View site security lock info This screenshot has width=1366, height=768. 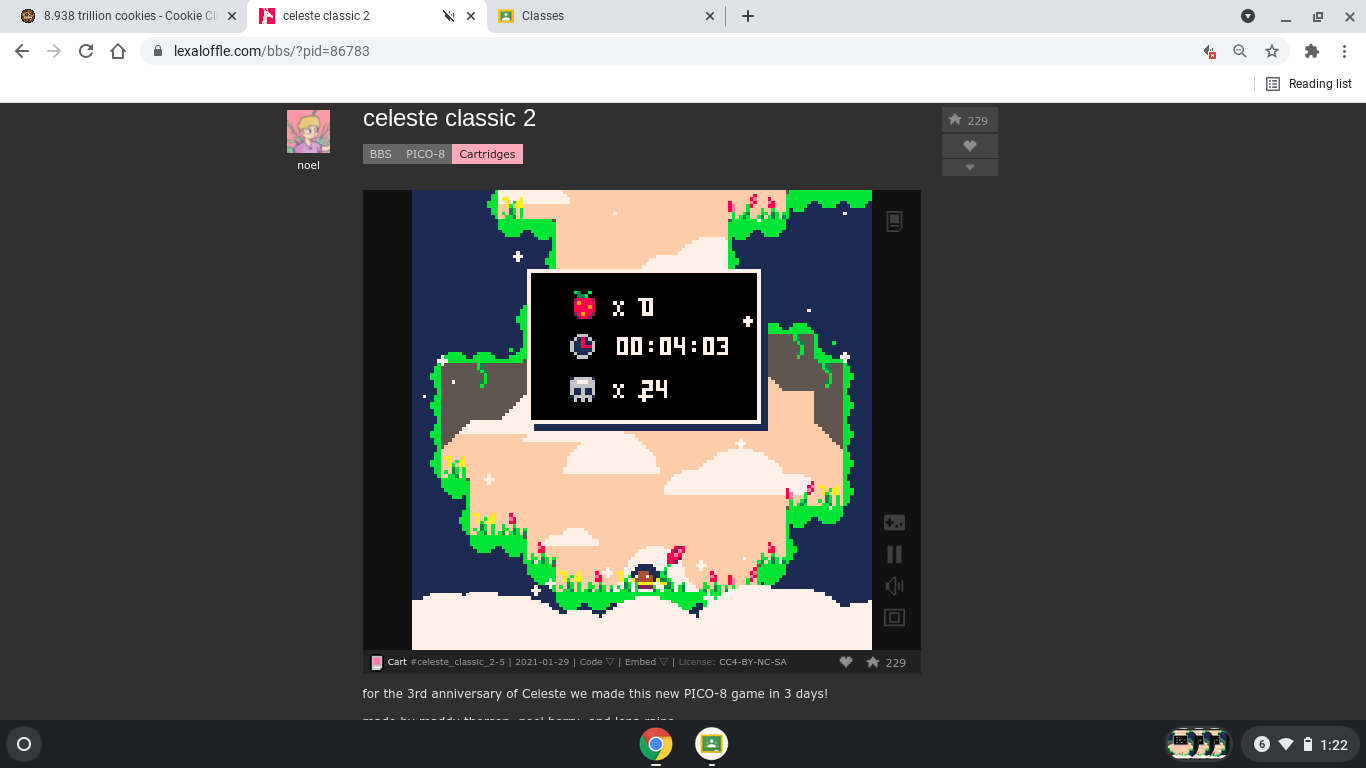coord(157,51)
